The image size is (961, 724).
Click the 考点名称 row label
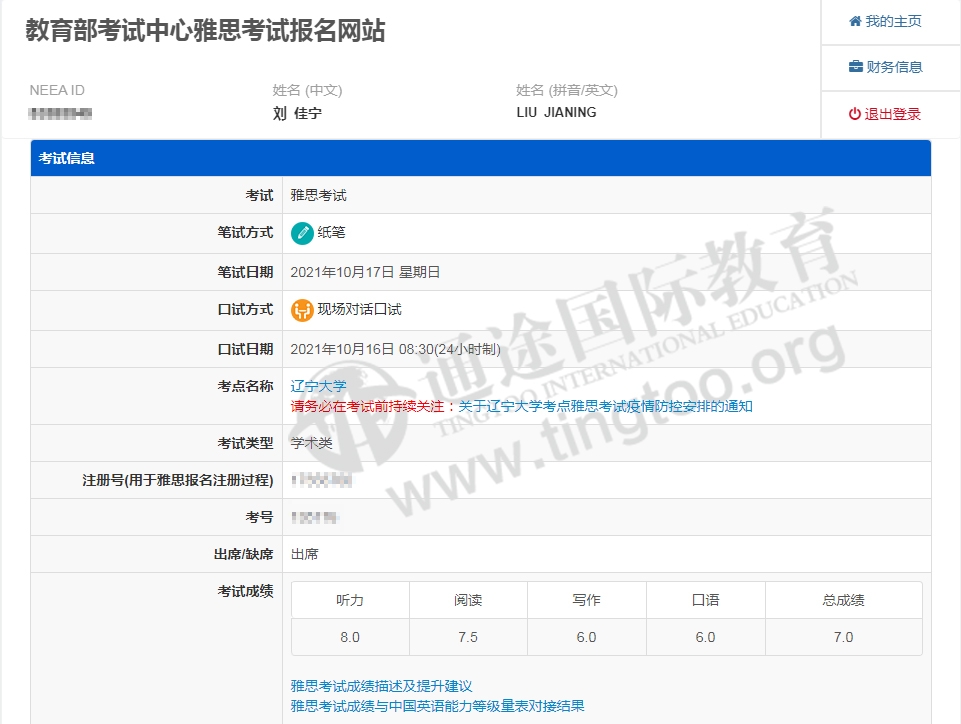pyautogui.click(x=245, y=386)
